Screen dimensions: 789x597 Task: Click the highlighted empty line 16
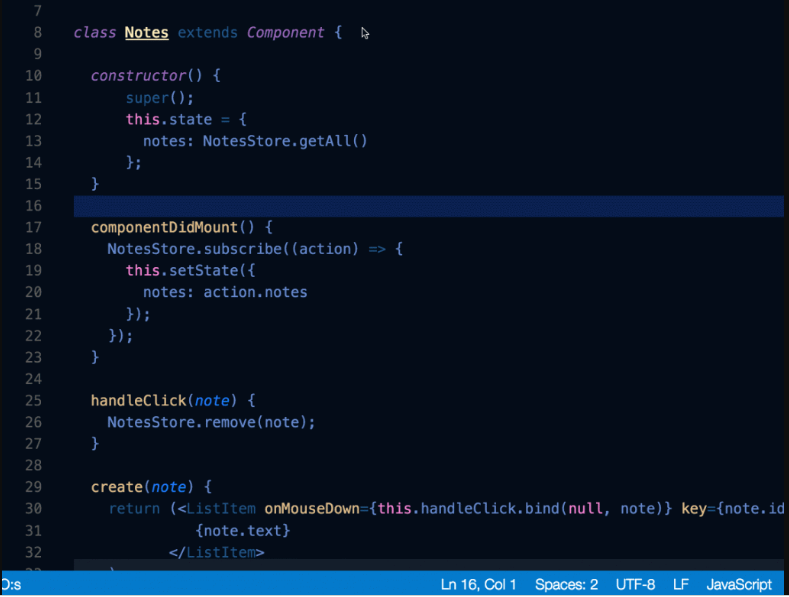[x=429, y=206]
